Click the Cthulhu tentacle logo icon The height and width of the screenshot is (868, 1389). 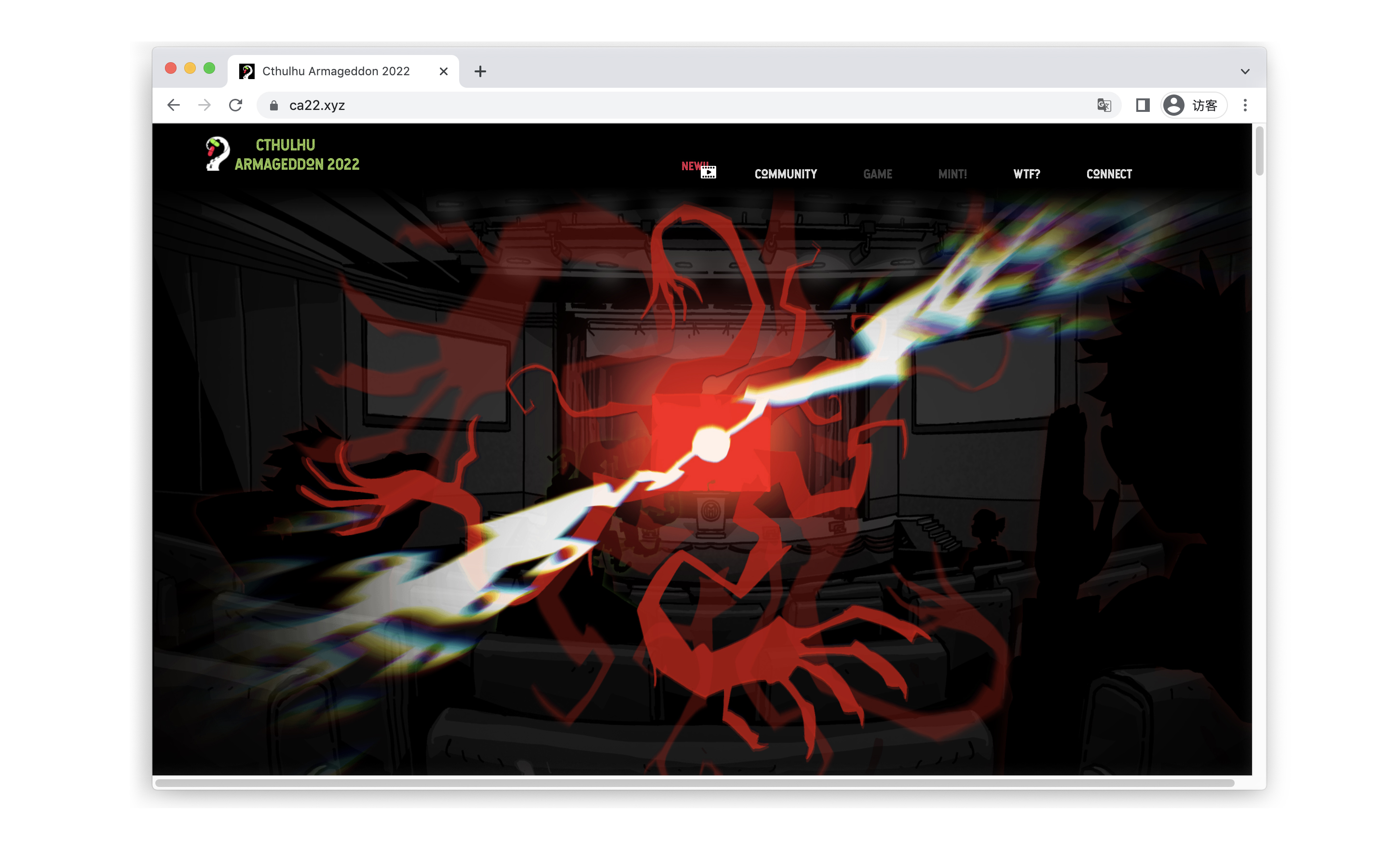(x=217, y=154)
